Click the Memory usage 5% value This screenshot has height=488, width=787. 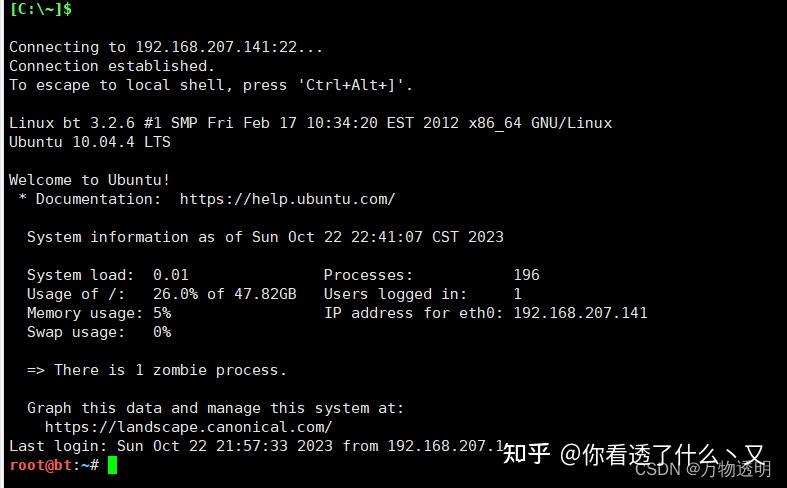tap(162, 313)
